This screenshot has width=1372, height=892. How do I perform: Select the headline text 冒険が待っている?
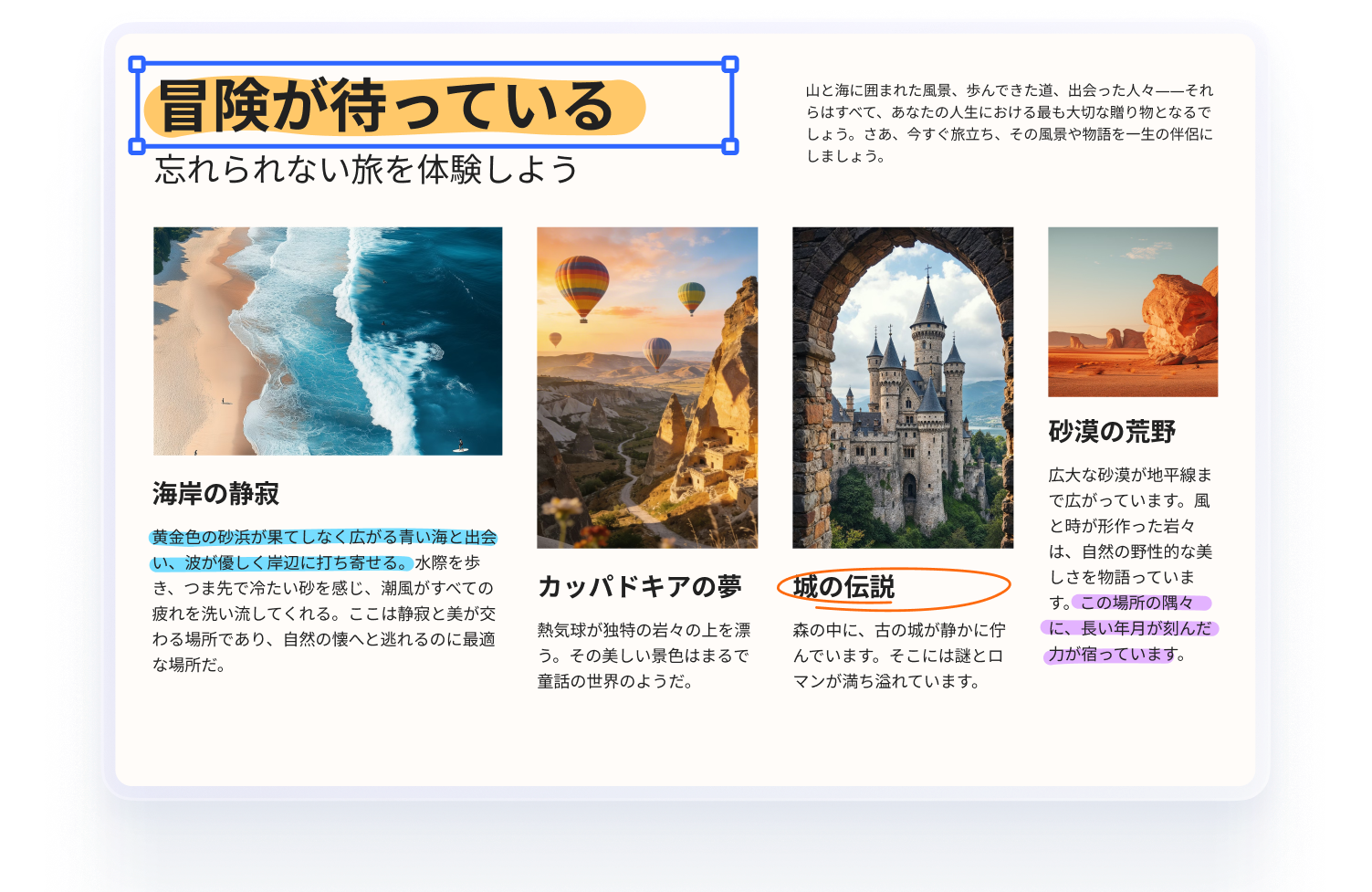pyautogui.click(x=385, y=106)
